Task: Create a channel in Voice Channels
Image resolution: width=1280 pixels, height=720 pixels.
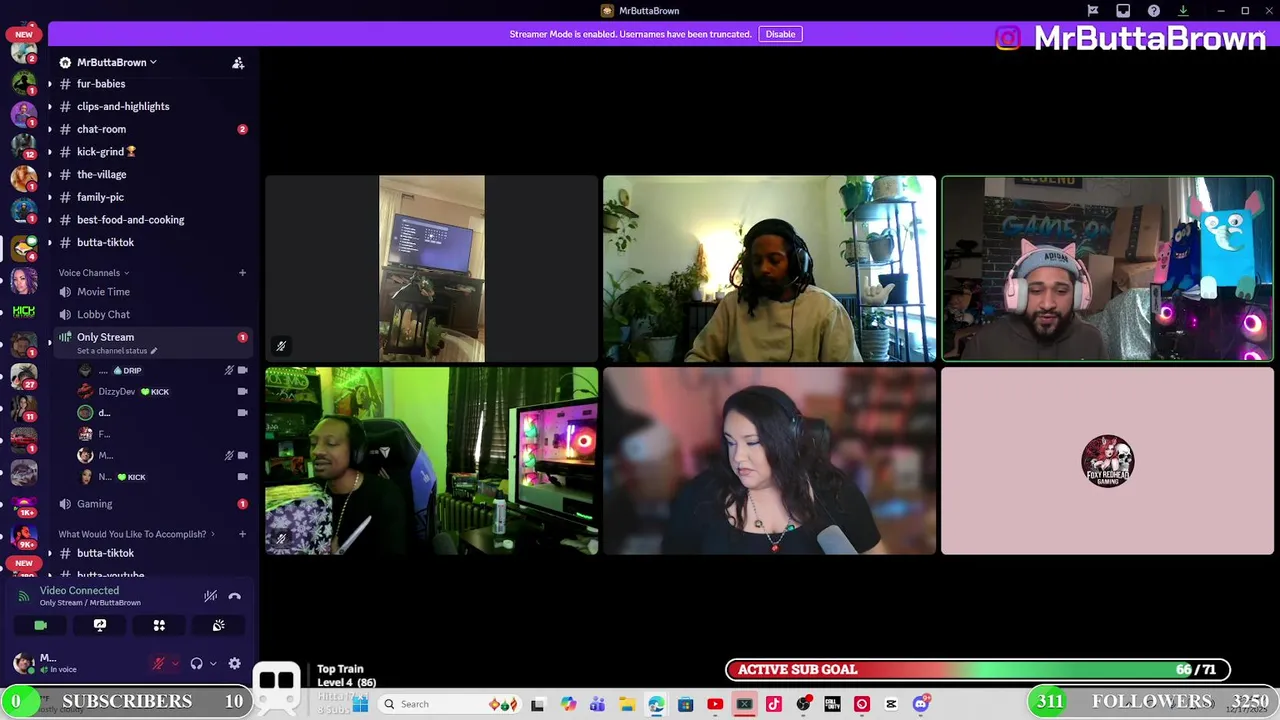Action: coord(242,273)
